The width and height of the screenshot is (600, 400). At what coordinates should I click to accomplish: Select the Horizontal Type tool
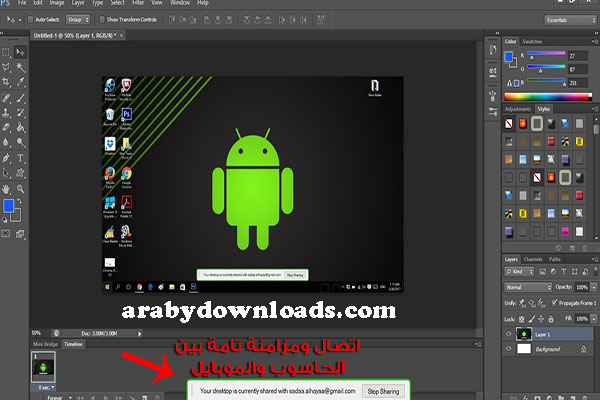click(21, 158)
